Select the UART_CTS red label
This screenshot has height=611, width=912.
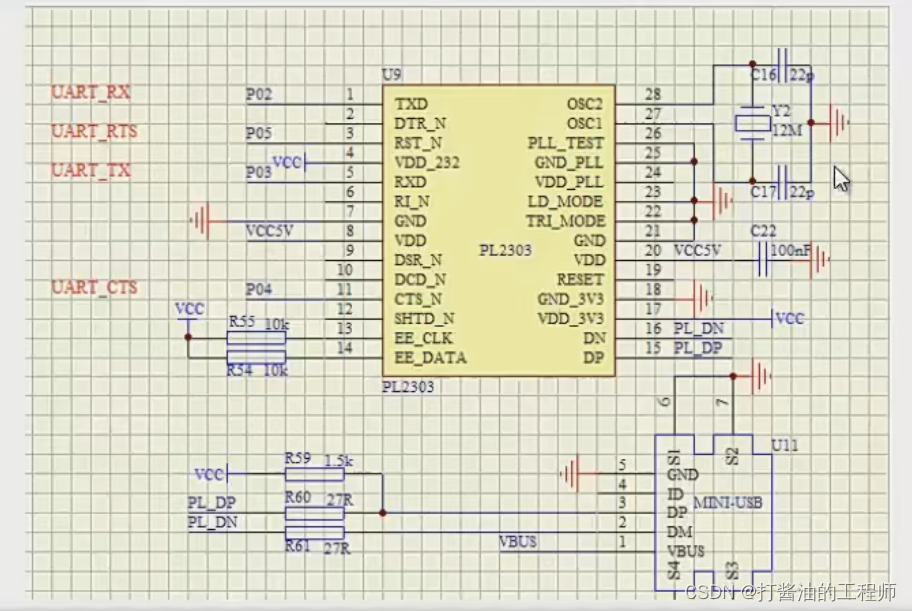94,287
